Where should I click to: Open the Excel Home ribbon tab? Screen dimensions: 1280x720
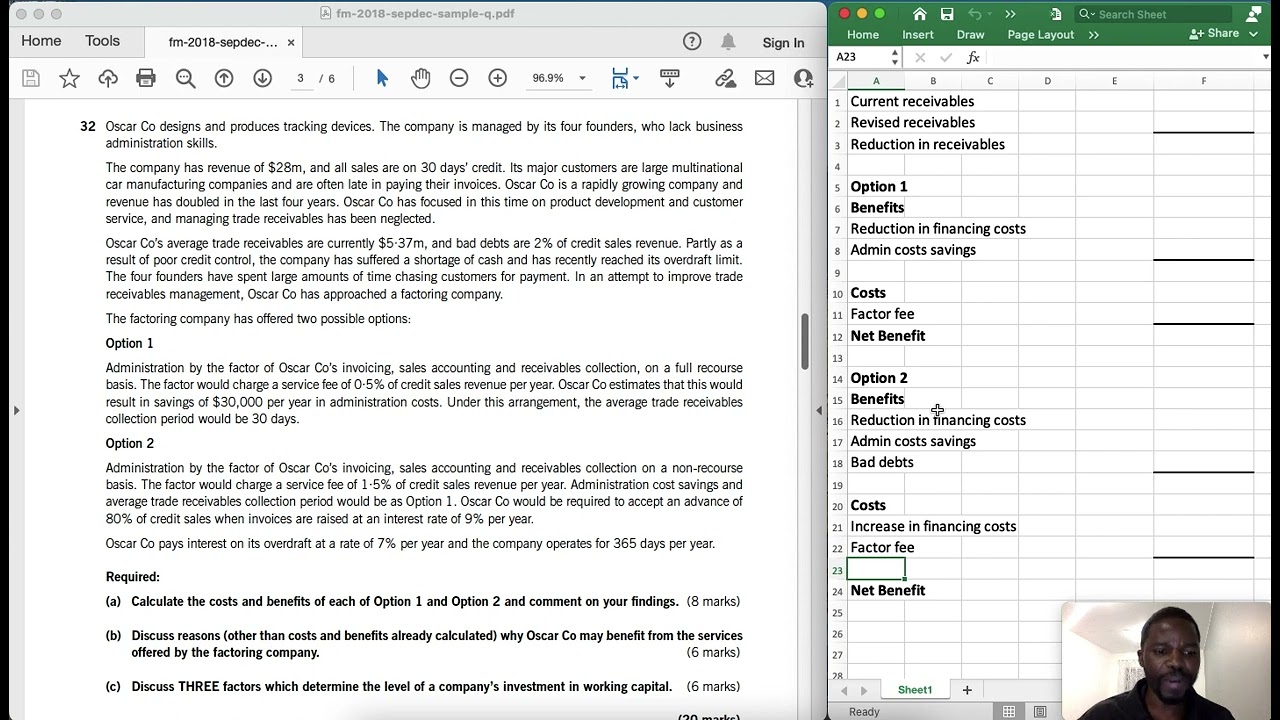863,34
